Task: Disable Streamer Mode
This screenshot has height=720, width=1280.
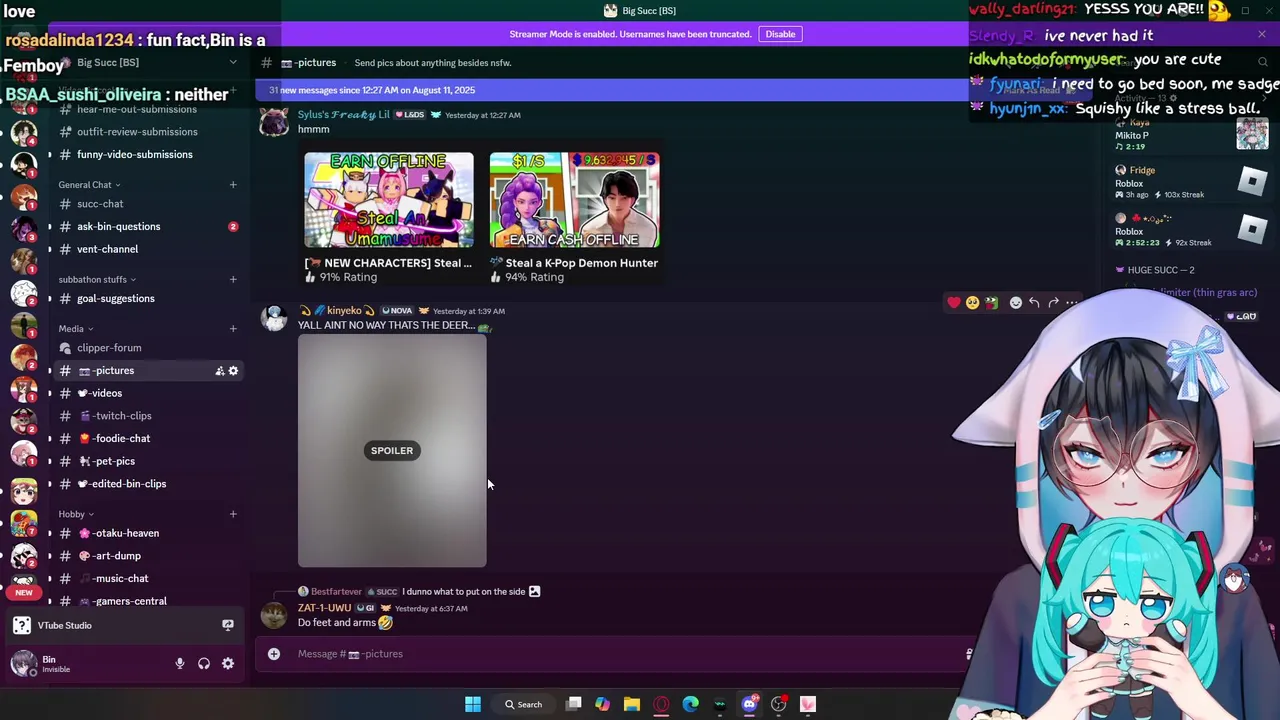Action: coord(780,34)
